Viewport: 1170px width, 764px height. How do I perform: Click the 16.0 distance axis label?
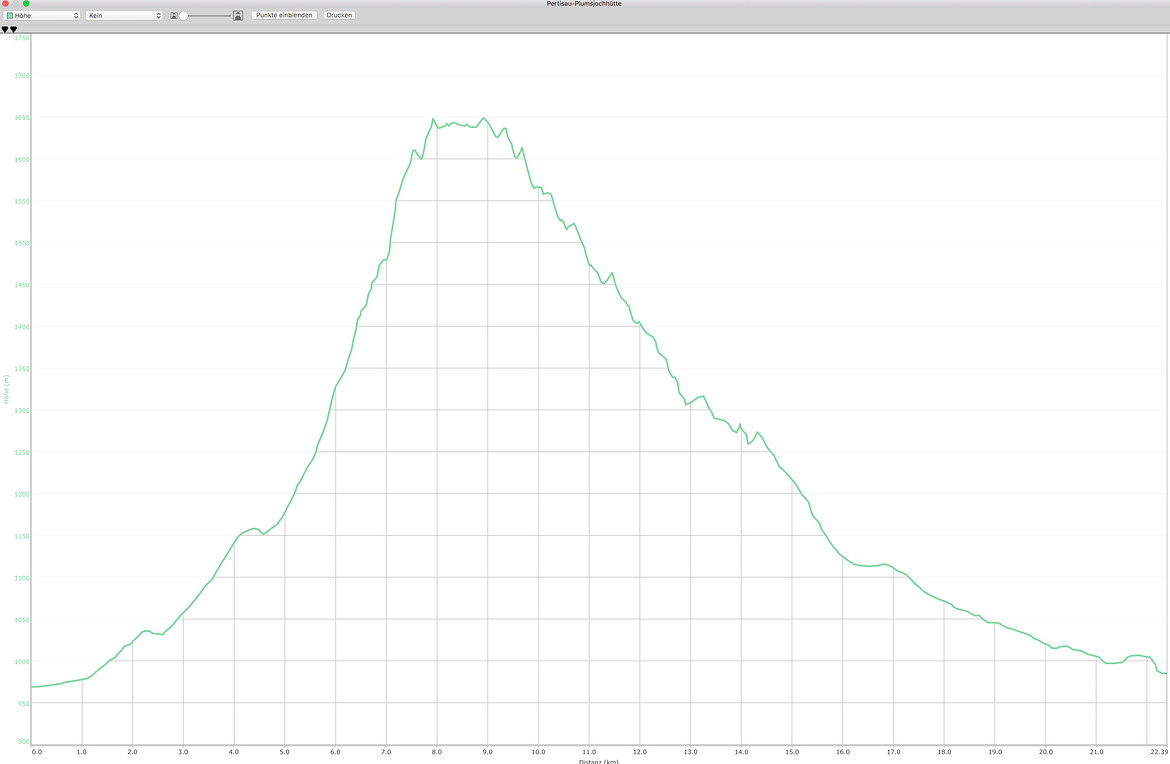point(843,752)
